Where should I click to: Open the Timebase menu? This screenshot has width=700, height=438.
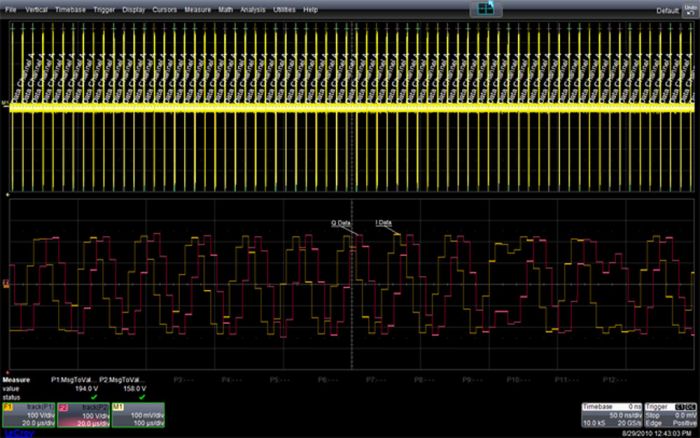click(x=70, y=9)
